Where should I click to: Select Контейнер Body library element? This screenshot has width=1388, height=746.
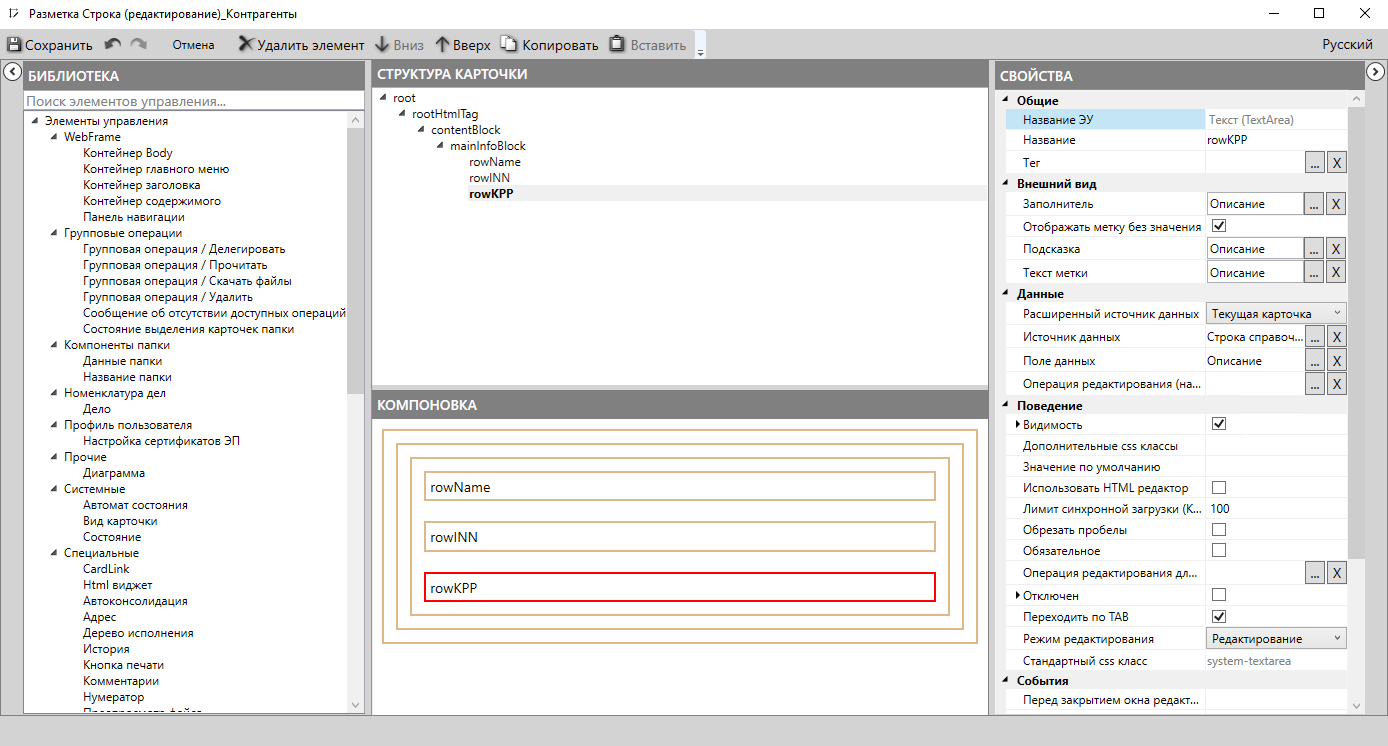click(128, 153)
